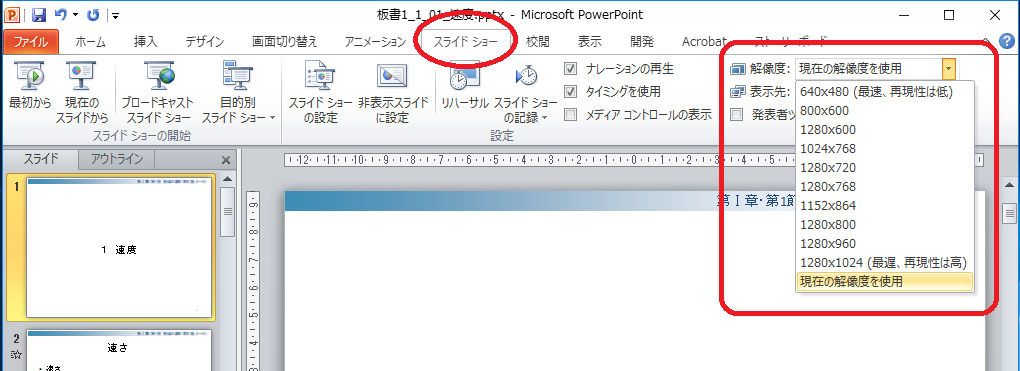Open the ファイル (File) tab
This screenshot has height=371, width=1020.
pos(31,42)
